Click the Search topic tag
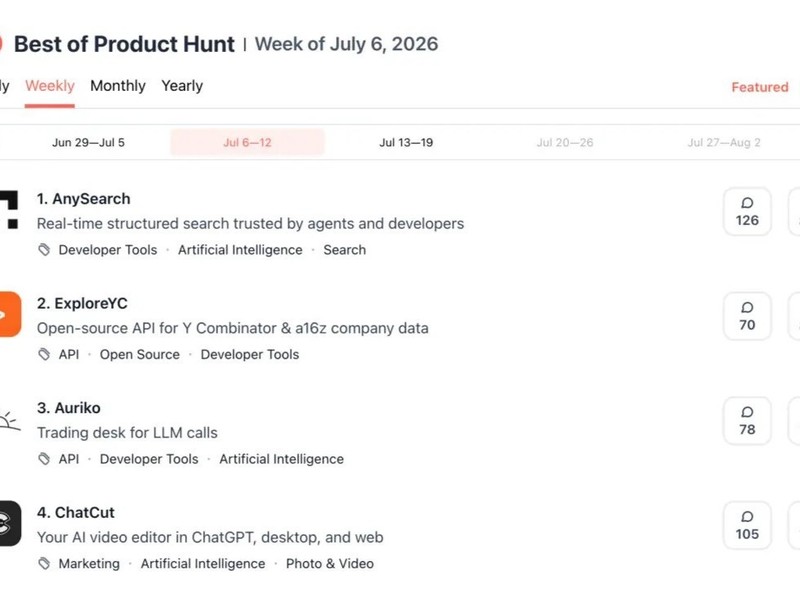This screenshot has width=800, height=600. (x=344, y=250)
